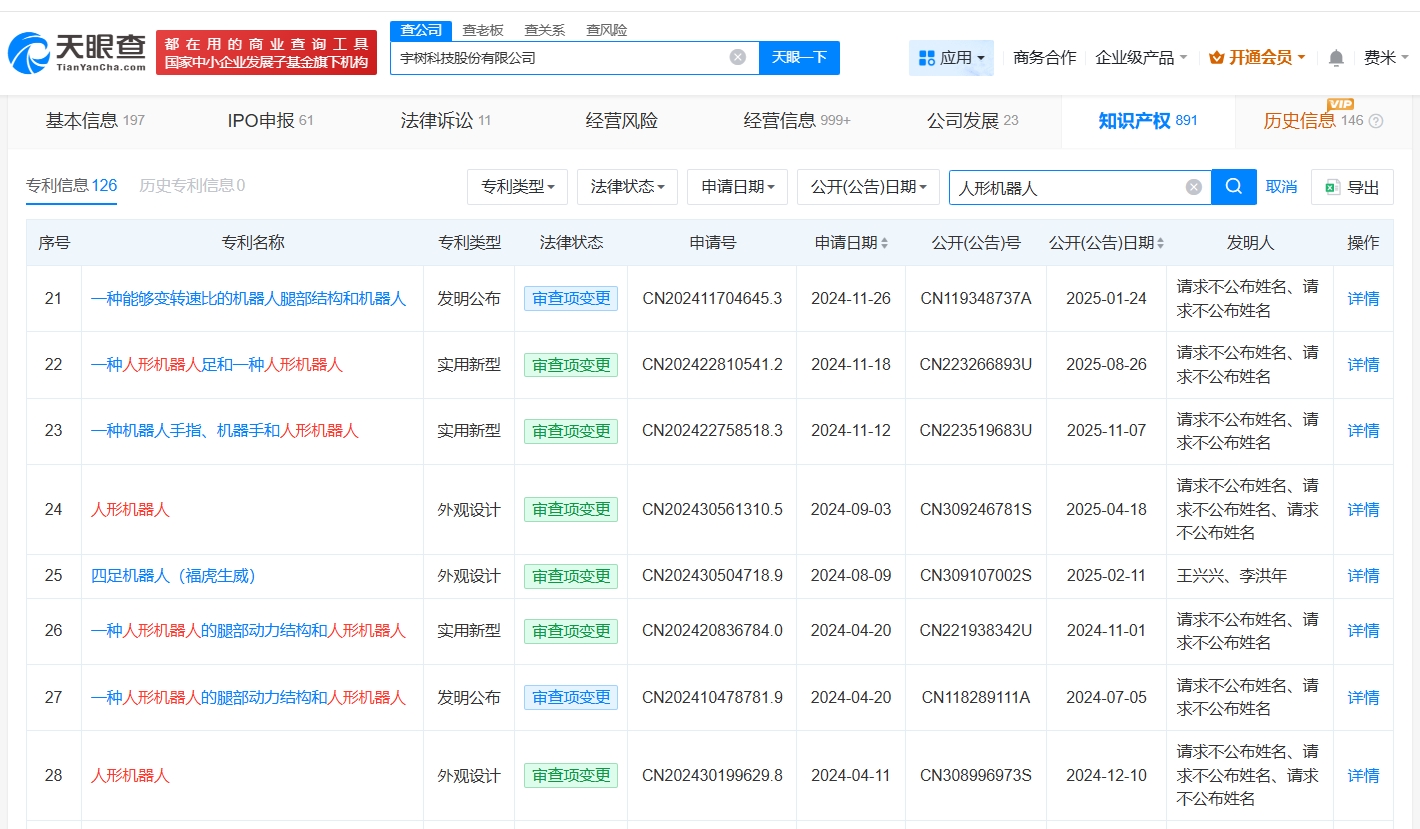1420x829 pixels.
Task: Select the 查公司 search tab
Action: click(x=421, y=30)
